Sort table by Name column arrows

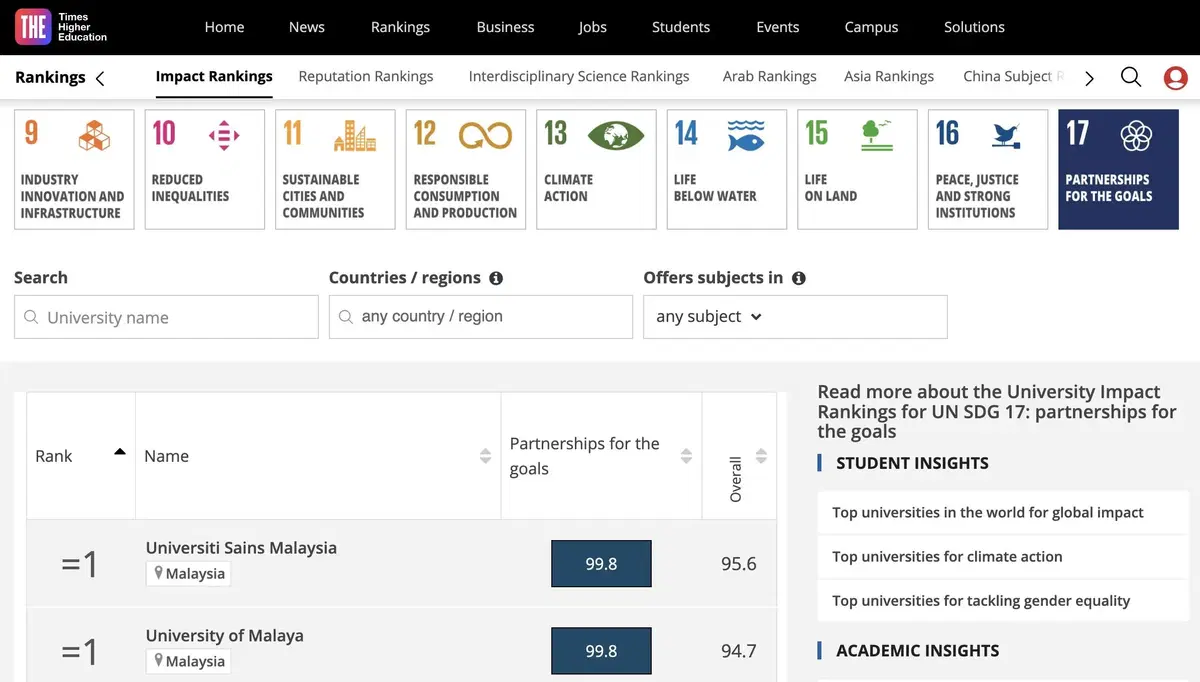click(486, 456)
